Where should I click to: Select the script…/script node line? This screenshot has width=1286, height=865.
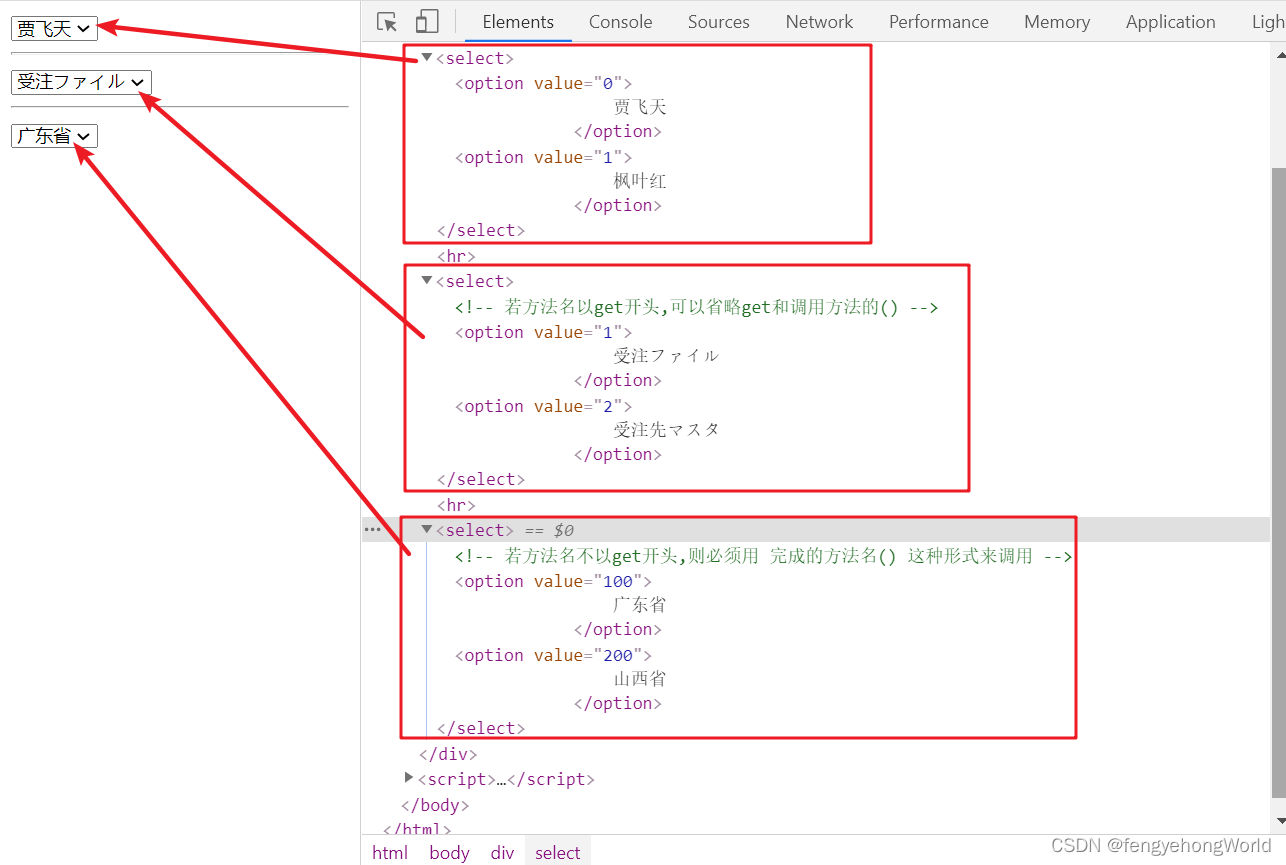click(x=506, y=779)
